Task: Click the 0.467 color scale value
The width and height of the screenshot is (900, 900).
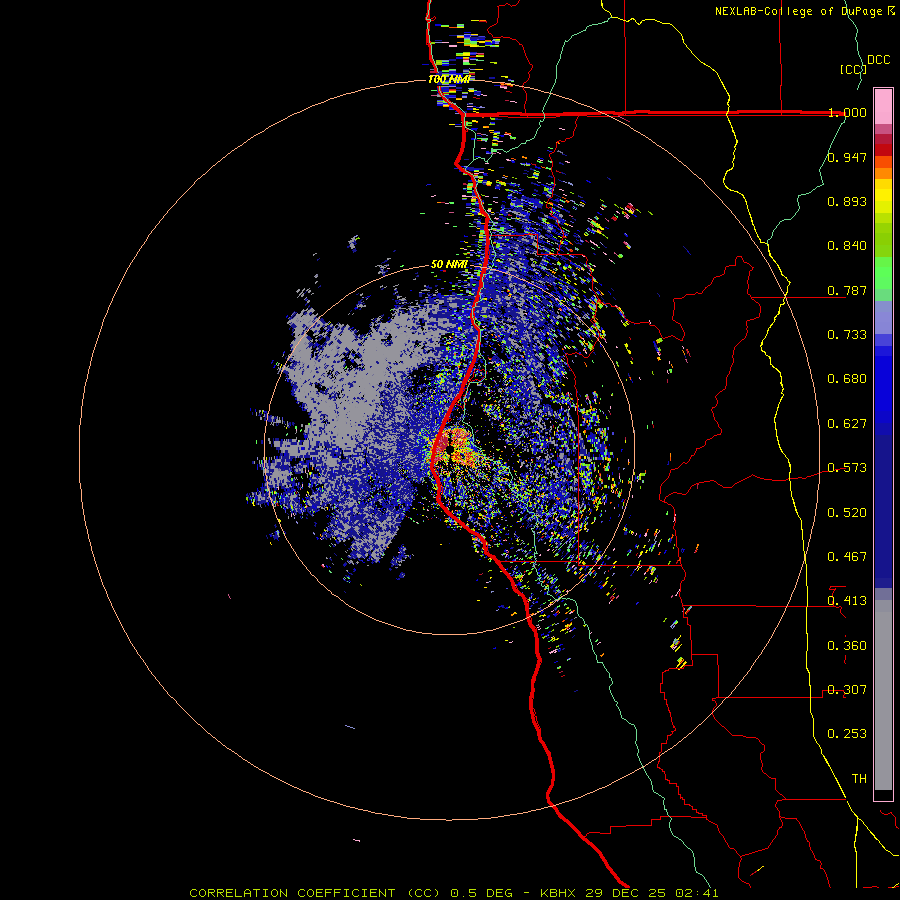Action: click(847, 557)
